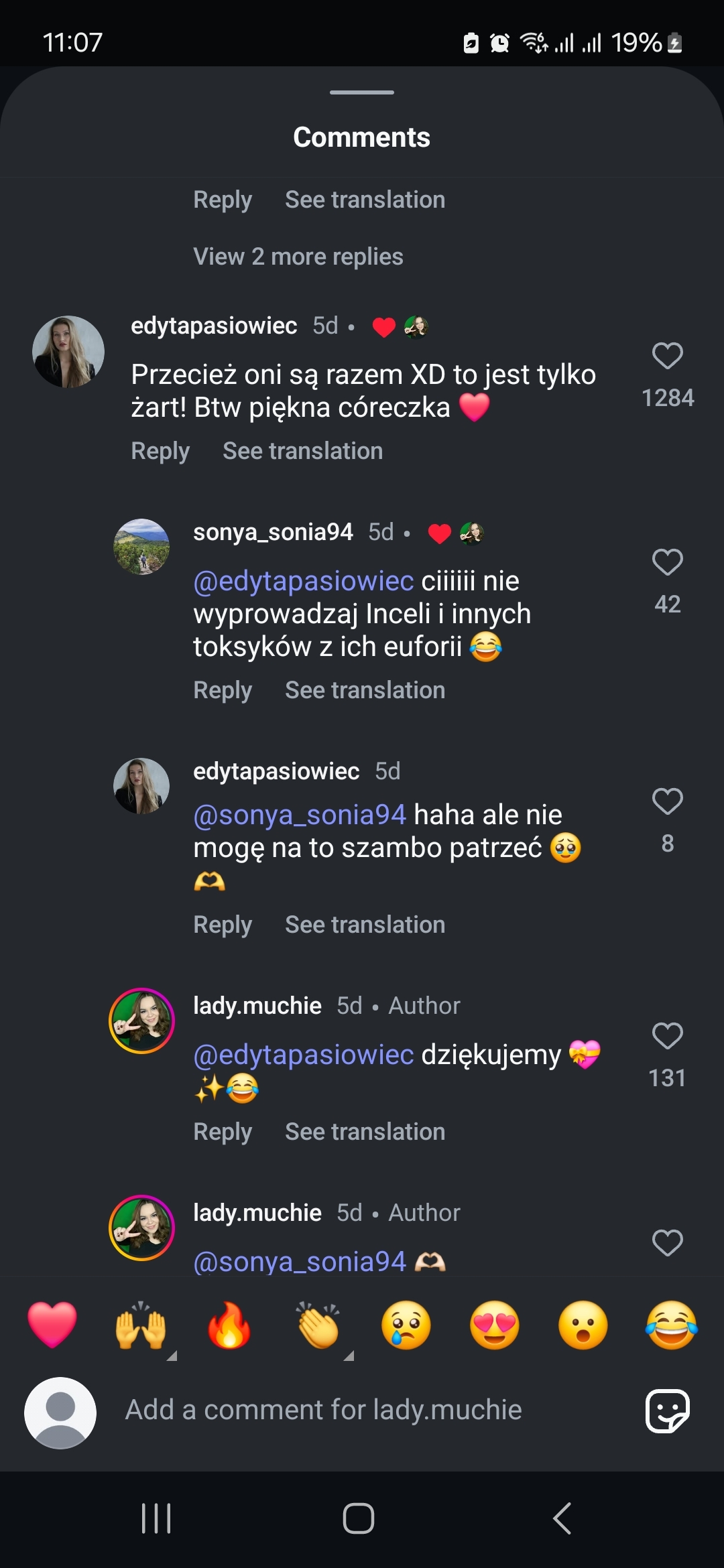Tap the fire emoji quick reaction
The height and width of the screenshot is (1568, 724).
click(229, 1325)
